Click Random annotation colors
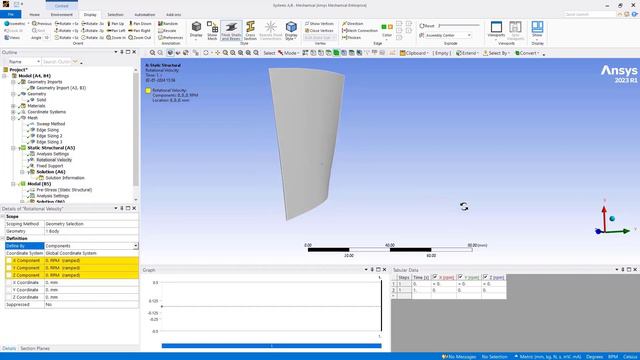This screenshot has width=640, height=360. tap(168, 24)
